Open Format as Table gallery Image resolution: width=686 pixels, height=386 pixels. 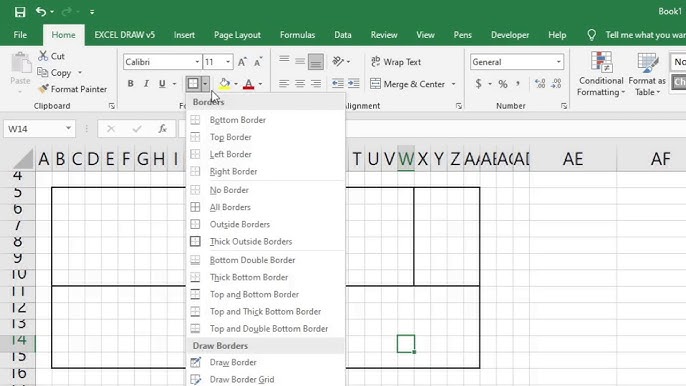point(647,74)
